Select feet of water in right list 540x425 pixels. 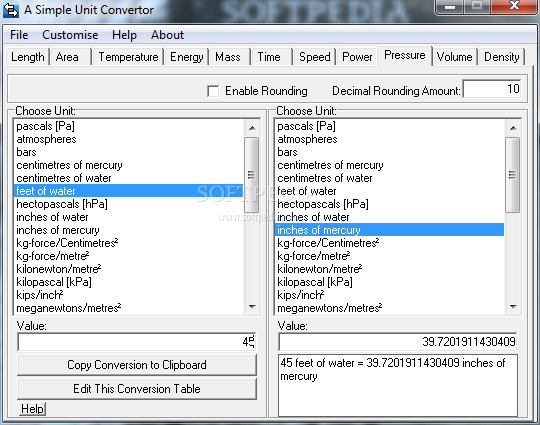tap(390, 191)
